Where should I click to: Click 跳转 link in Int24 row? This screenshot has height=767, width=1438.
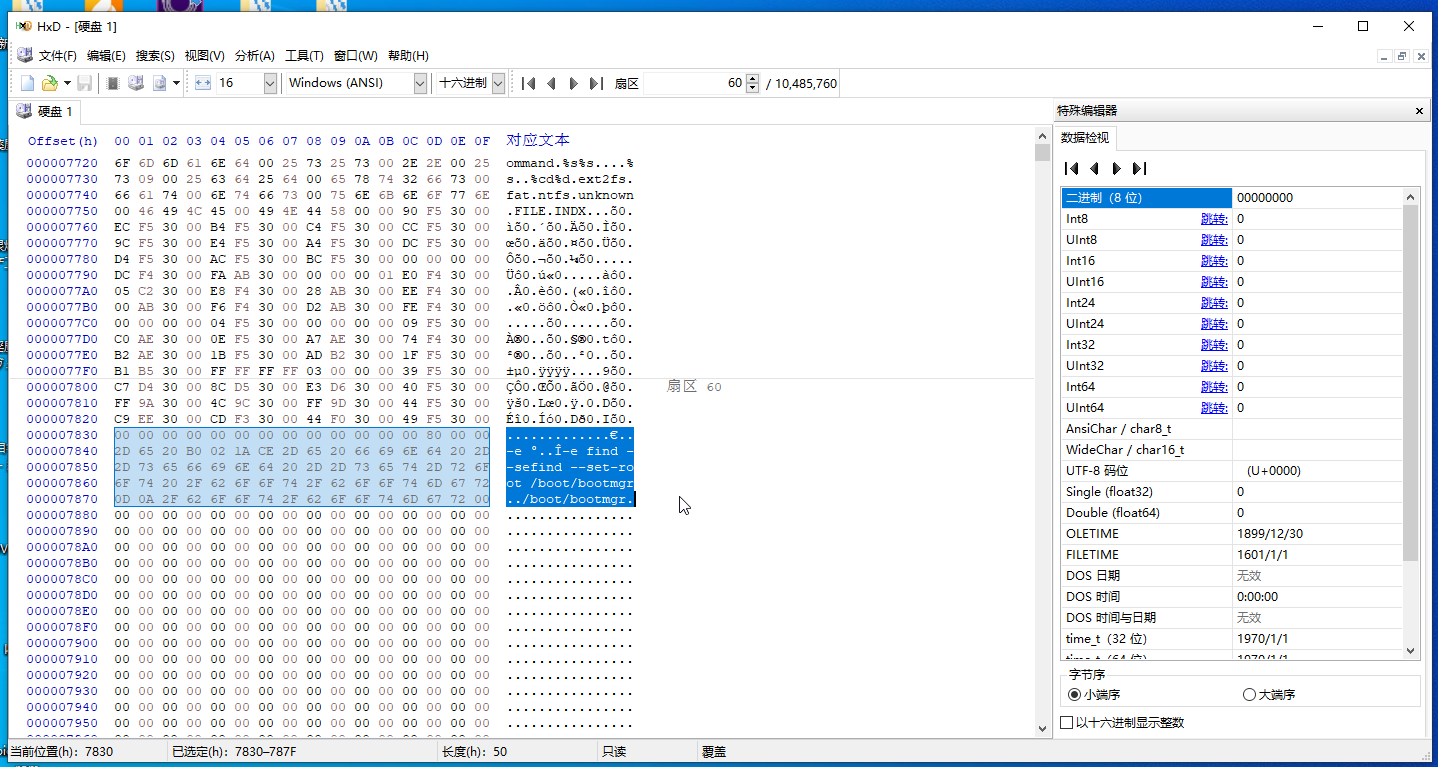tap(1214, 303)
